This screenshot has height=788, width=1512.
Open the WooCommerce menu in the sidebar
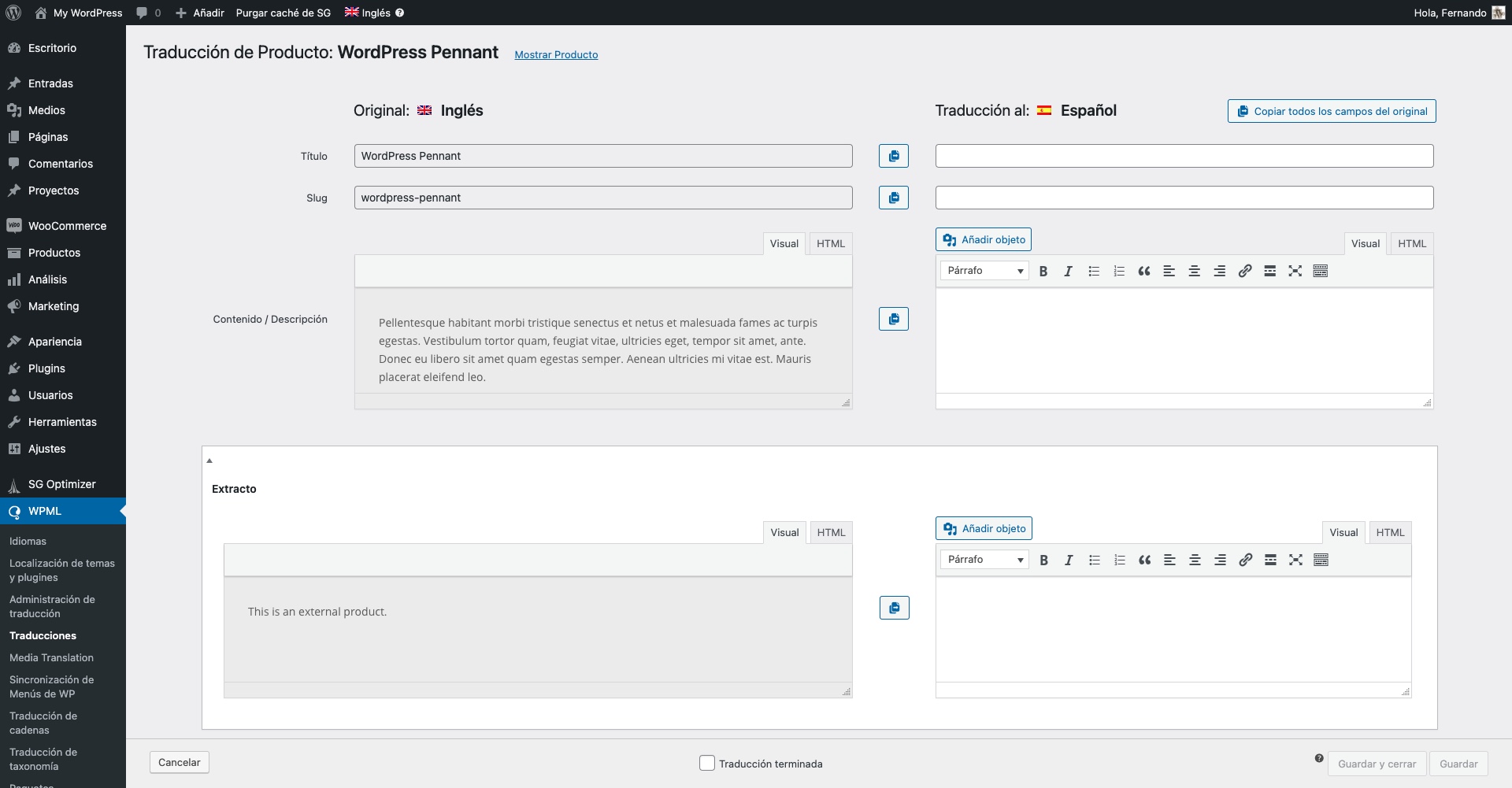pos(67,226)
